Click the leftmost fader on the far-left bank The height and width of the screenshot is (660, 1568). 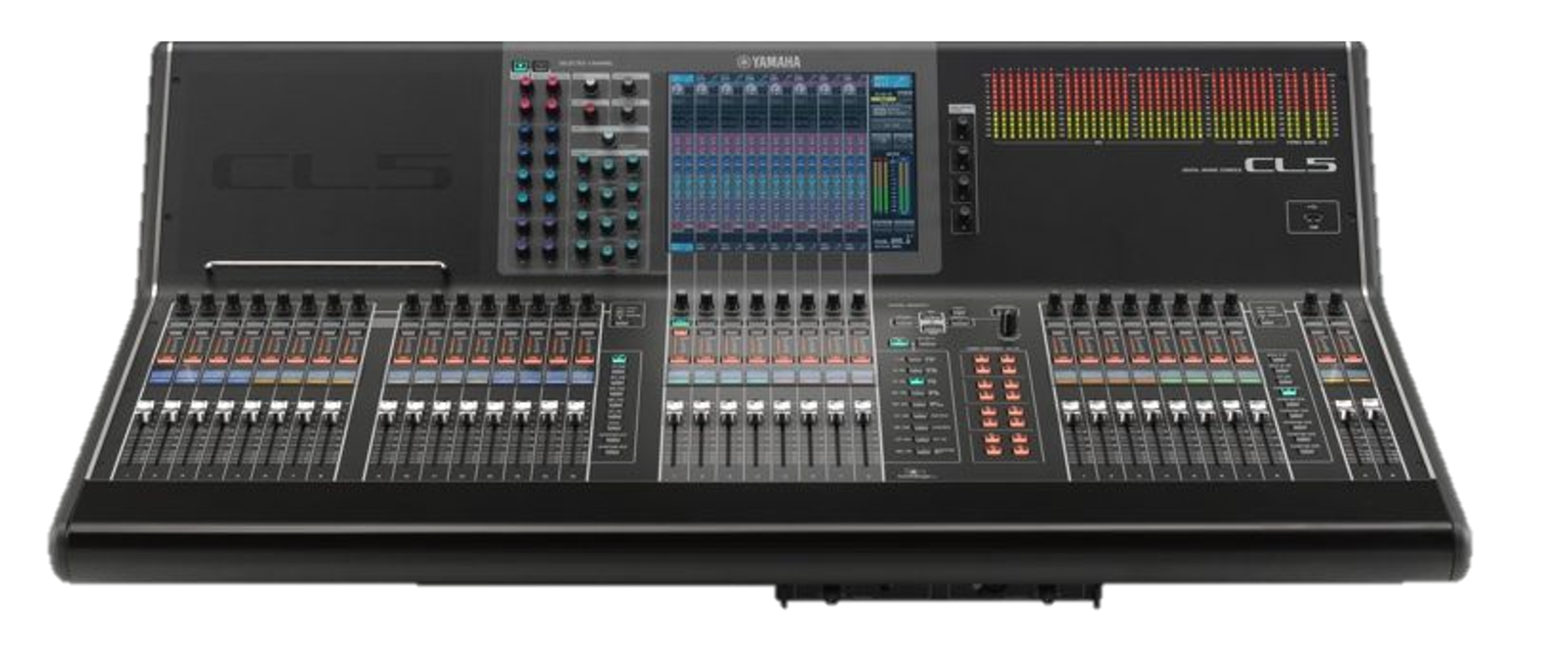(143, 407)
